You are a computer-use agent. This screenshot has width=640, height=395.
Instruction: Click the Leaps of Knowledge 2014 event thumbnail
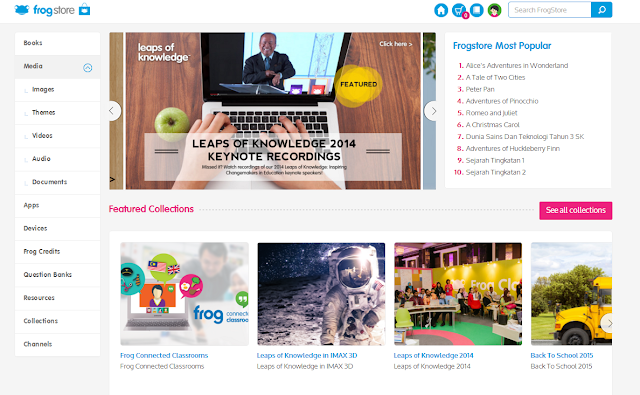pyautogui.click(x=458, y=294)
